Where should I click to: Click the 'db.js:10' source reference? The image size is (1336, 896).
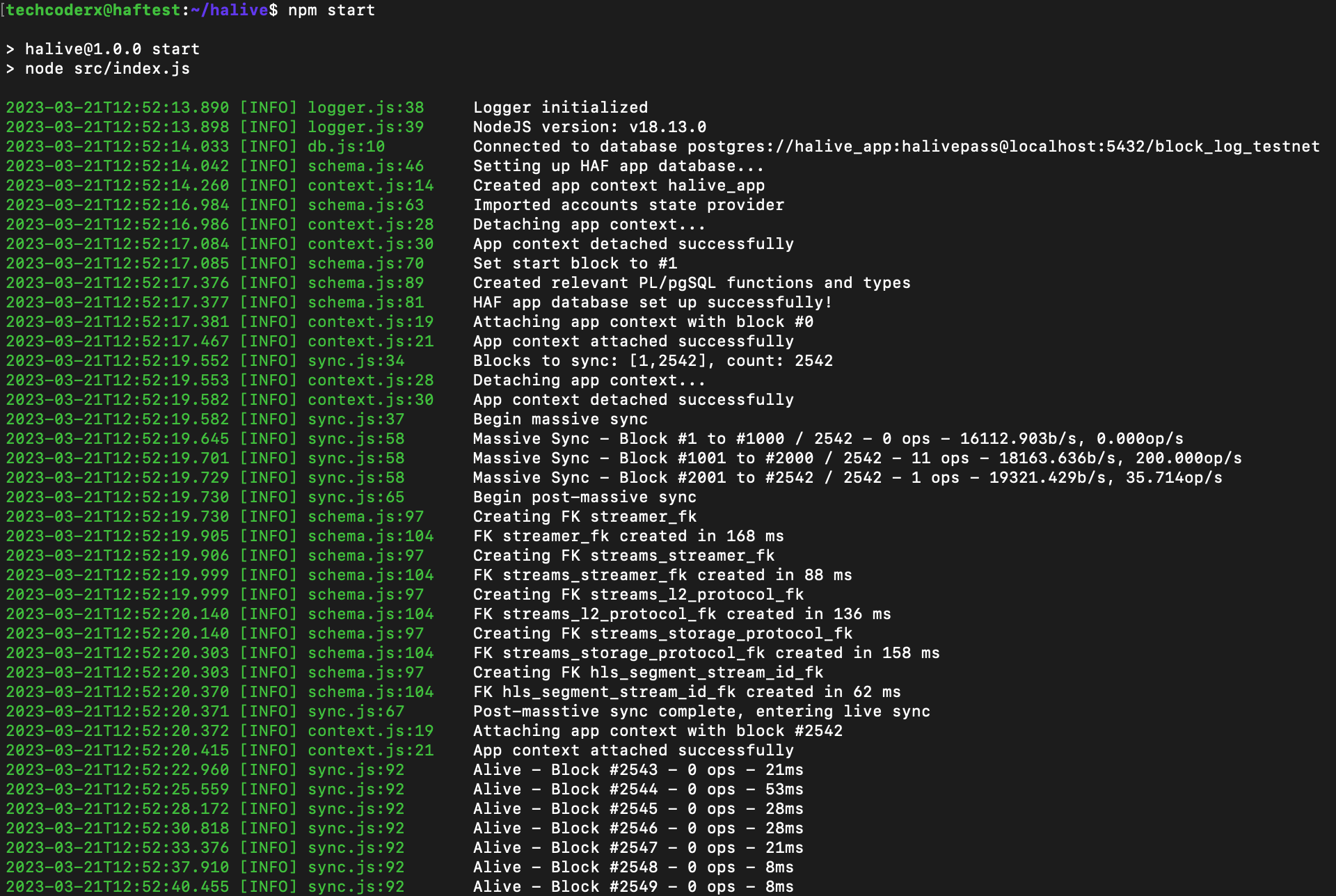click(347, 147)
